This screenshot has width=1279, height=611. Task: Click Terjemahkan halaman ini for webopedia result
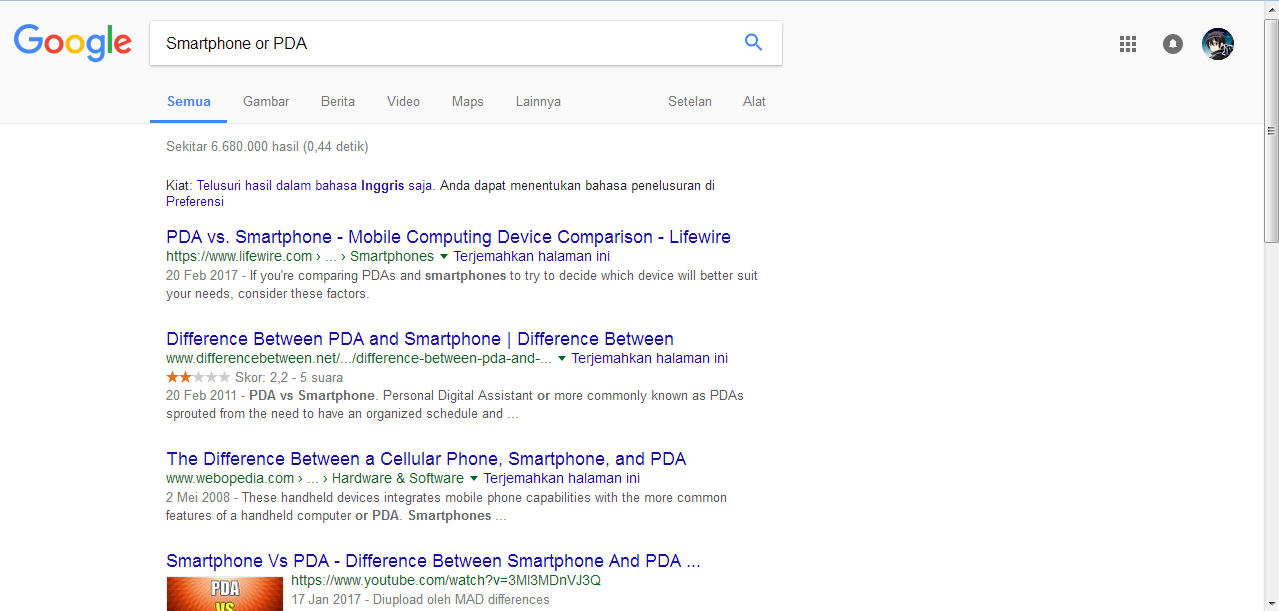(562, 478)
